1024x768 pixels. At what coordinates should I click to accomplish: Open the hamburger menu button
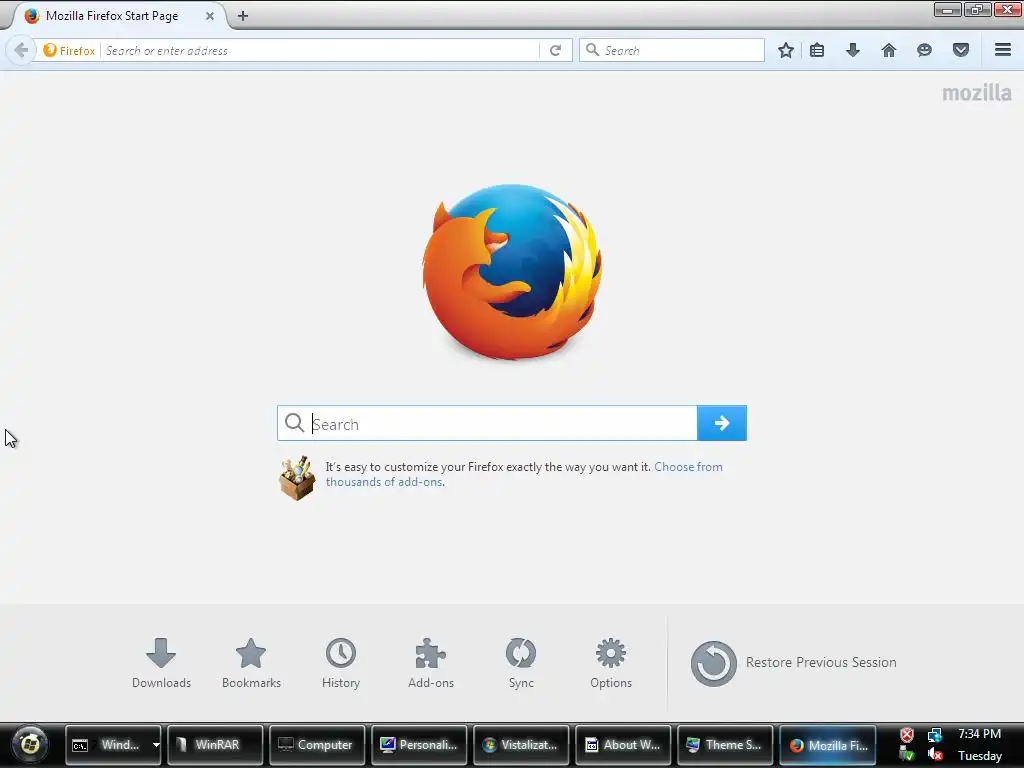[1003, 50]
